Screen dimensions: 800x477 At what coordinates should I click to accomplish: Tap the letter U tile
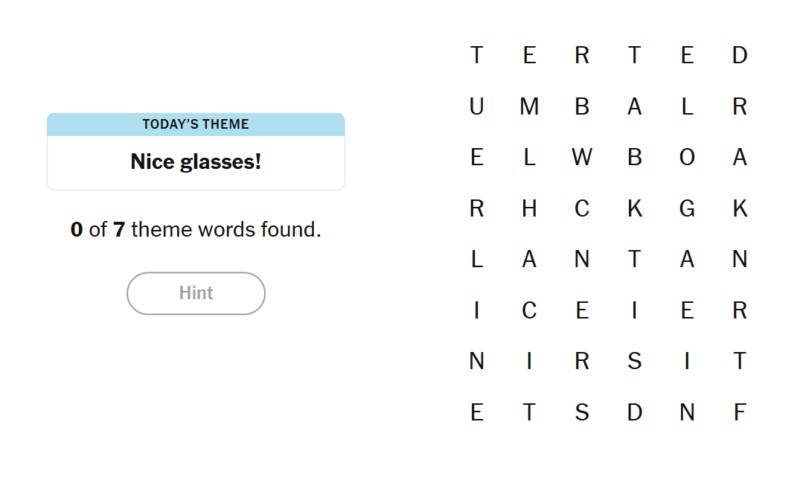click(x=477, y=107)
